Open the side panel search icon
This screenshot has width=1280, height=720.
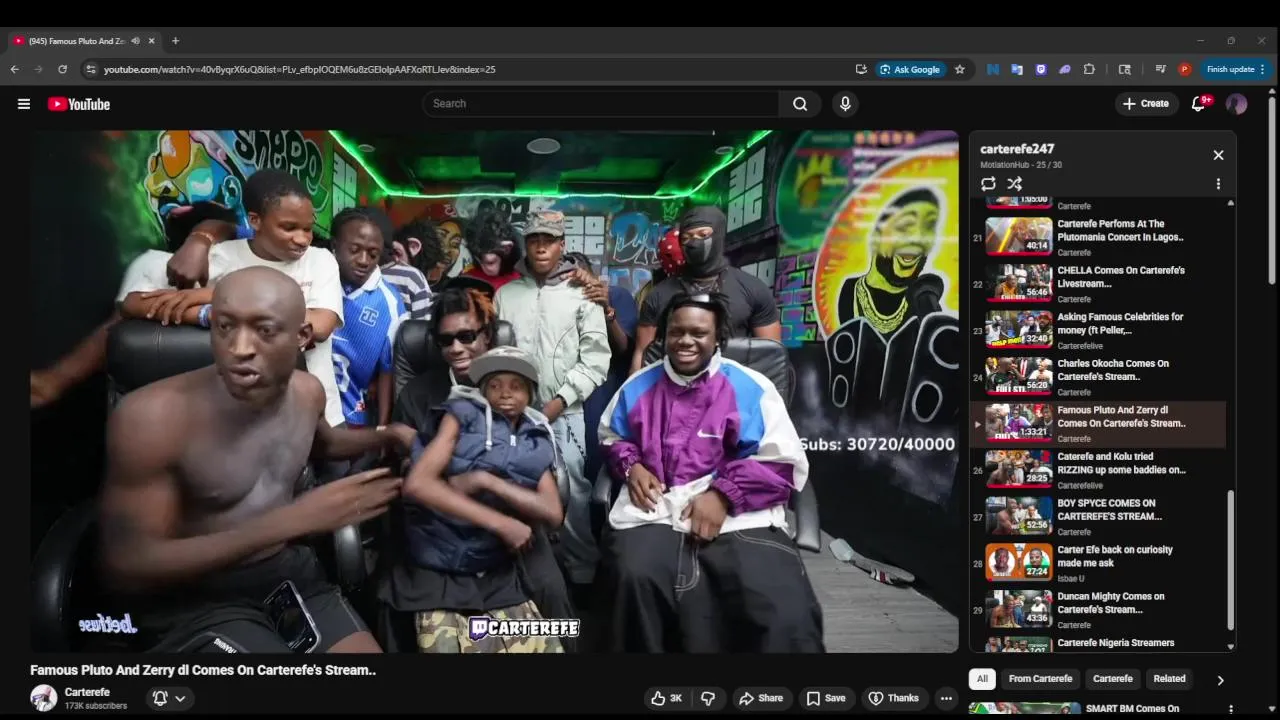1125,69
